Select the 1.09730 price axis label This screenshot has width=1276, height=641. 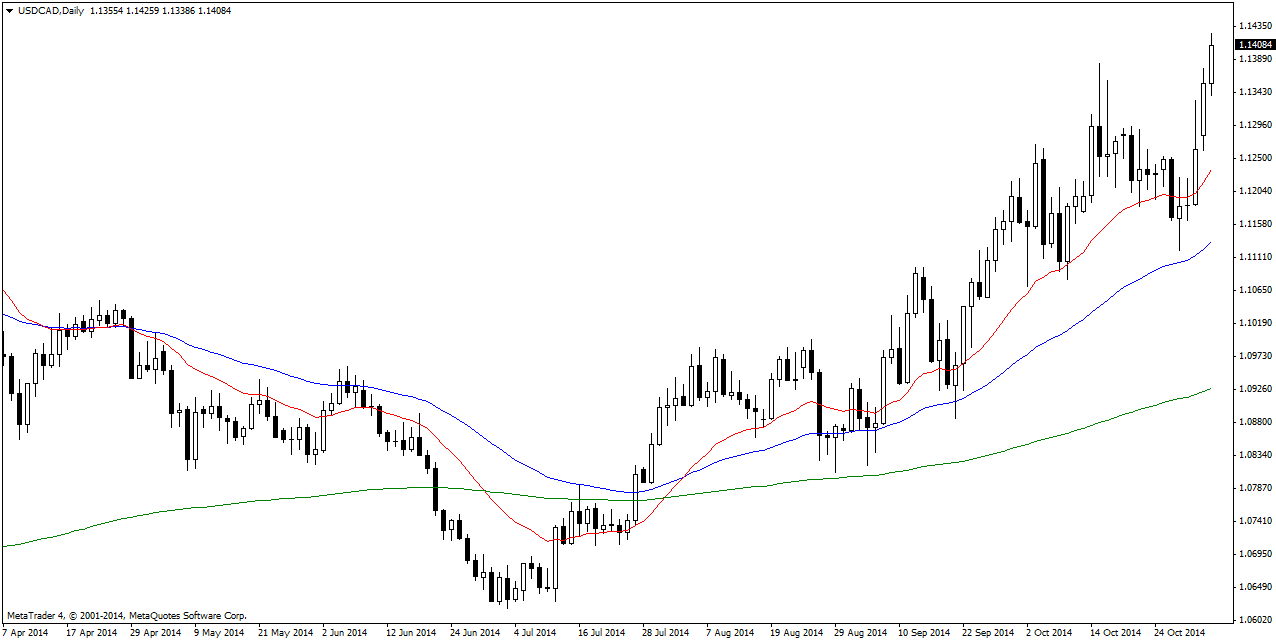pyautogui.click(x=1255, y=356)
